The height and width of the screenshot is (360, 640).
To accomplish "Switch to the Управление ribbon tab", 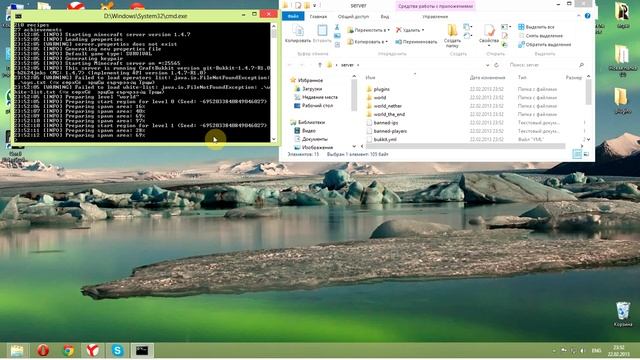I will point(435,17).
